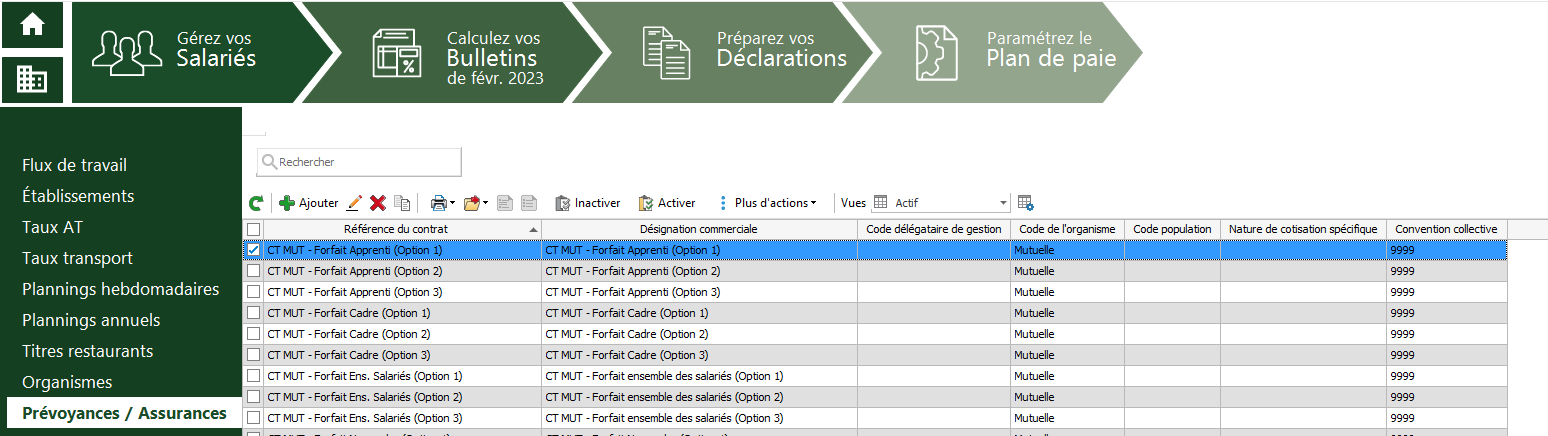Click the green refresh icon
The image size is (1548, 436).
256,203
